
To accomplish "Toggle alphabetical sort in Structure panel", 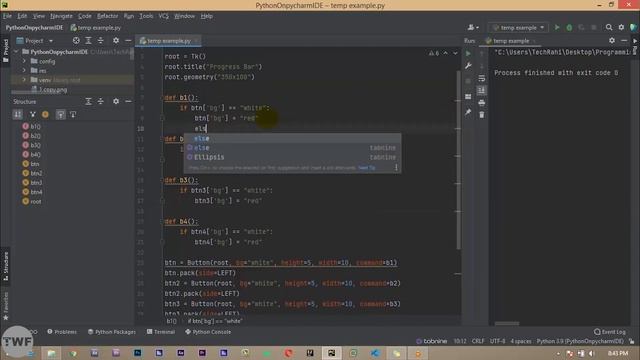I will [x=18, y=115].
